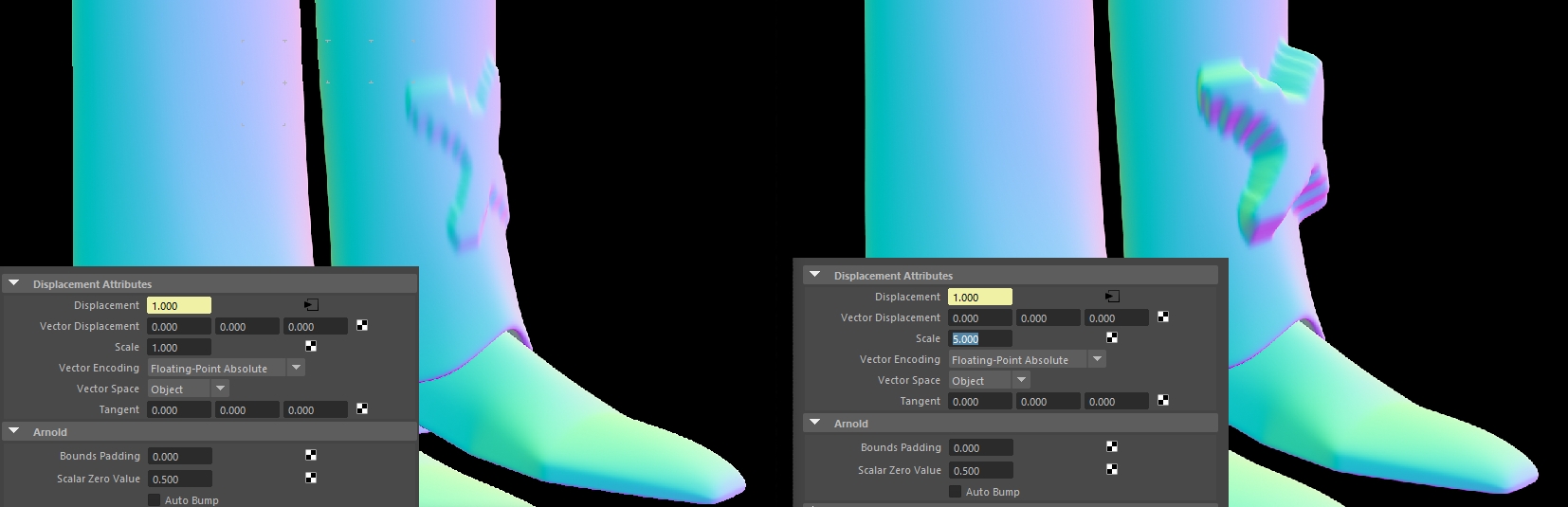
Task: Click right panel Tangent map checker icon
Action: click(x=1163, y=400)
